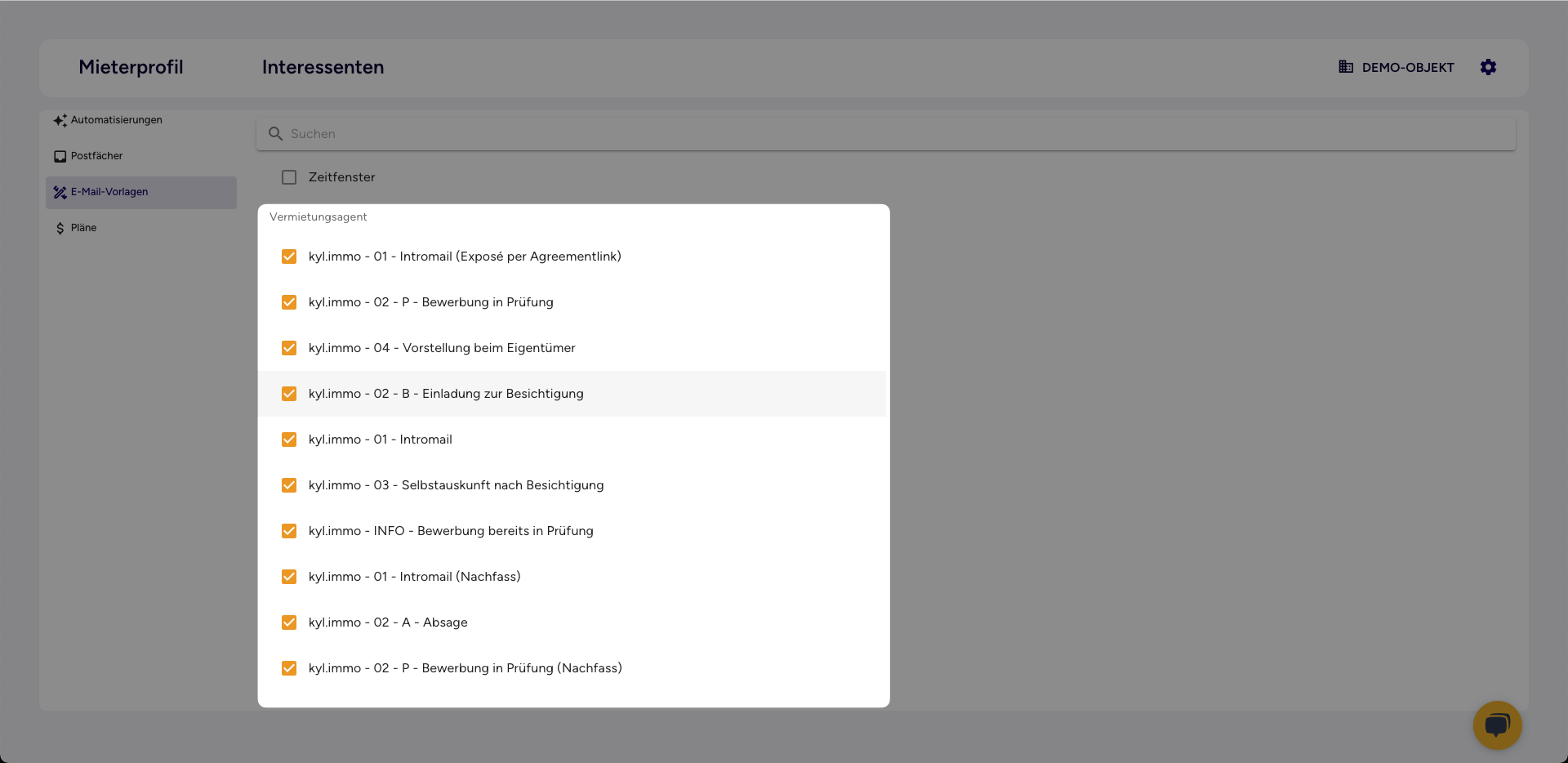1568x763 pixels.
Task: Click into the Suchen search field
Action: [817, 134]
